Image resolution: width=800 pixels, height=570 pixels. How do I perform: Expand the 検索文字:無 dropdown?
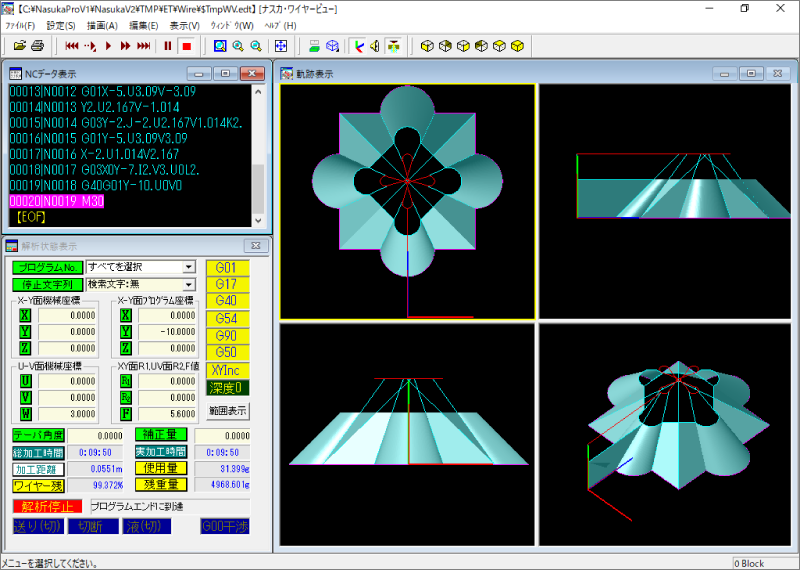tap(189, 284)
